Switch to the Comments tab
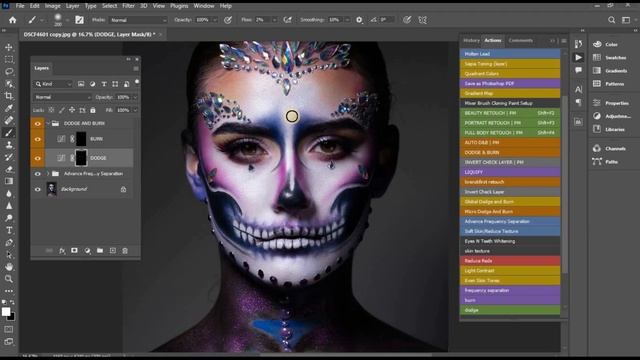 (520, 40)
